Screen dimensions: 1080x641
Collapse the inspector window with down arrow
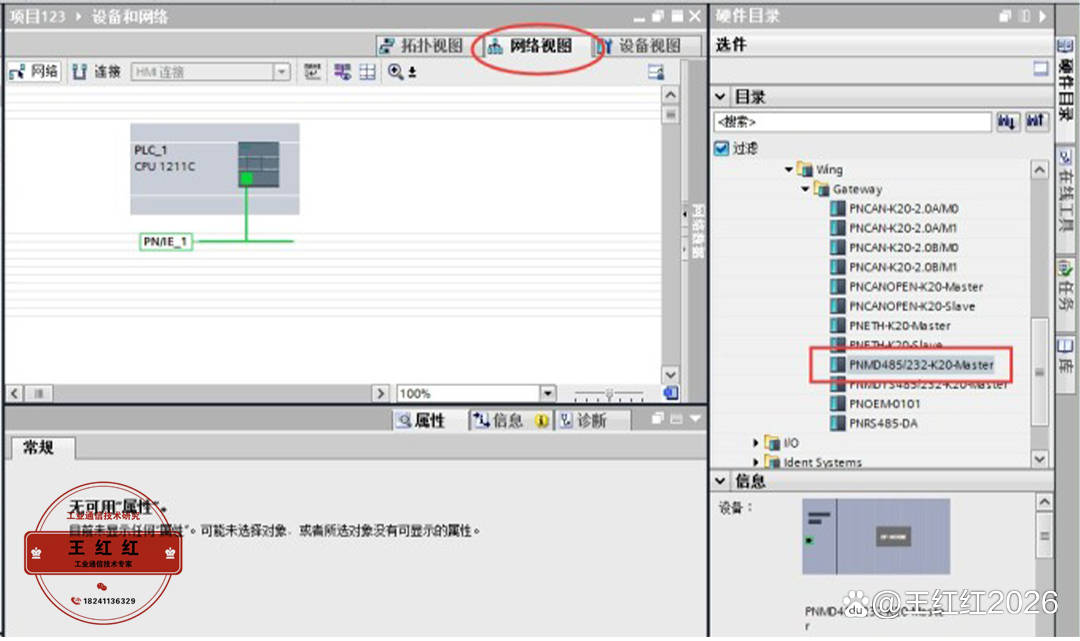click(694, 419)
